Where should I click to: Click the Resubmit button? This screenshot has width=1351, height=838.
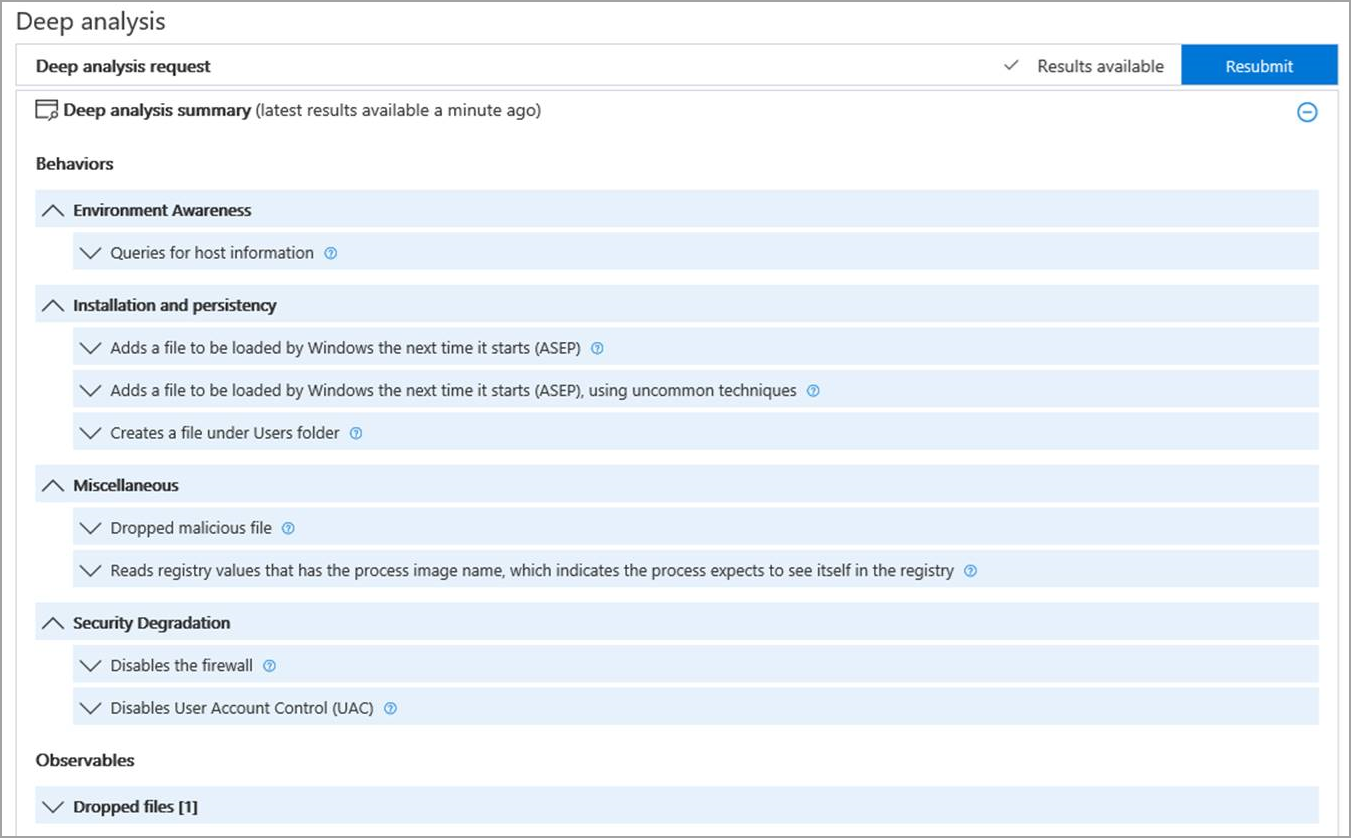point(1259,66)
